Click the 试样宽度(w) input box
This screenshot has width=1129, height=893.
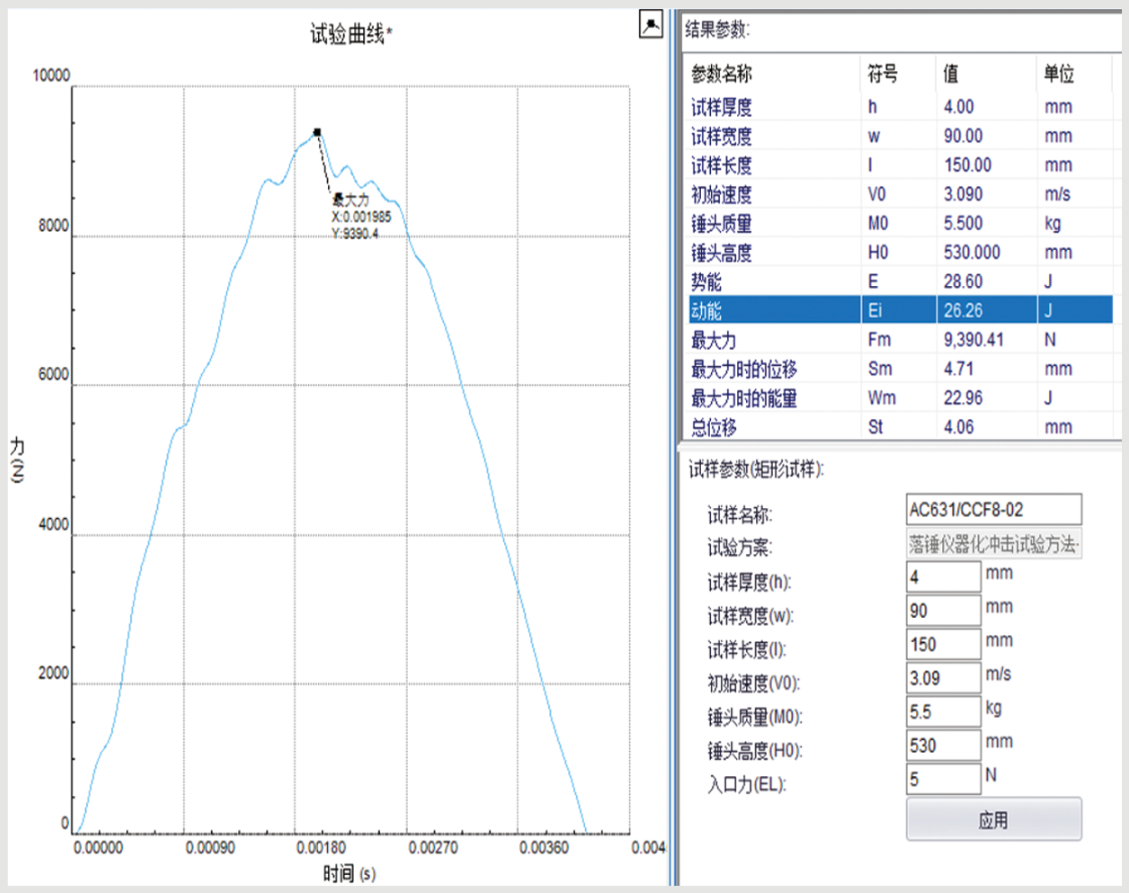pyautogui.click(x=943, y=610)
